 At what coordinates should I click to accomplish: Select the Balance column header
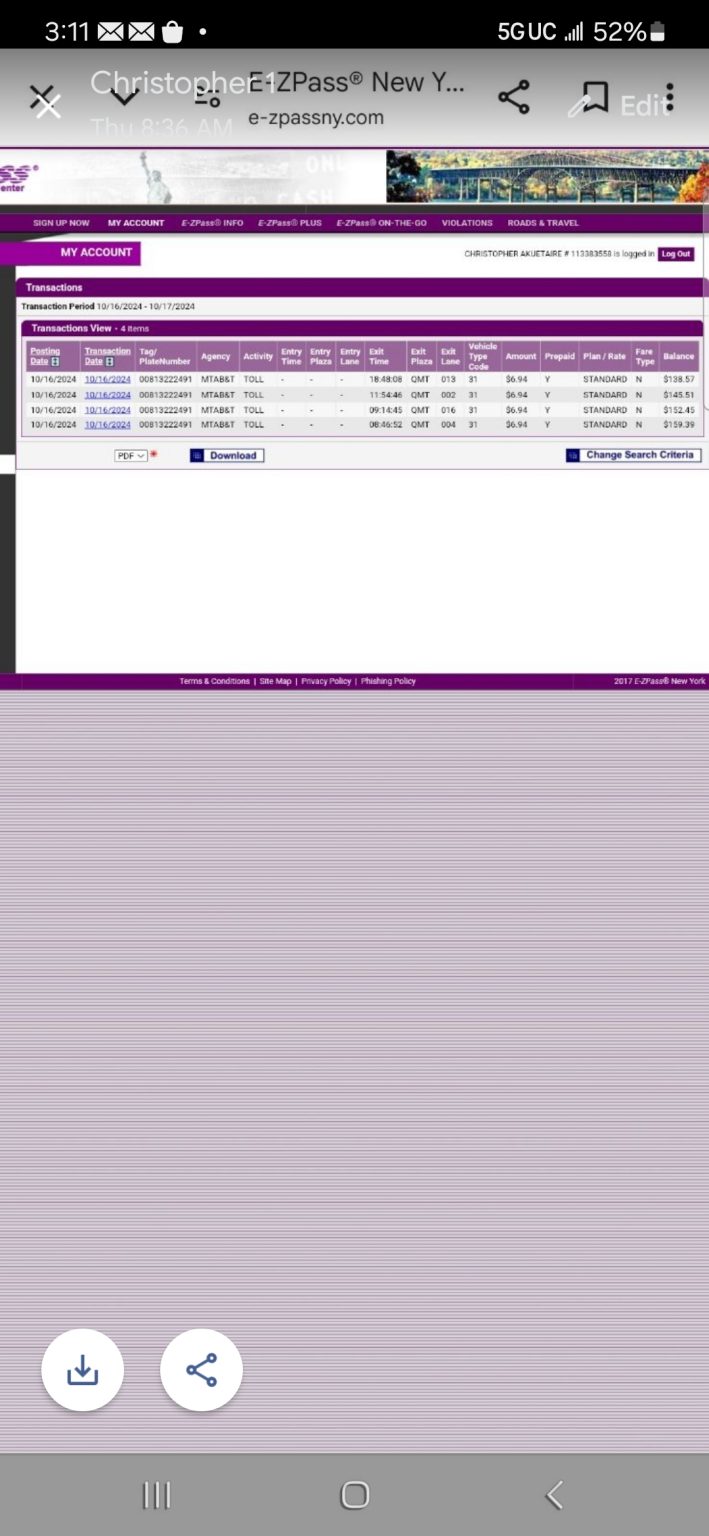(x=678, y=356)
